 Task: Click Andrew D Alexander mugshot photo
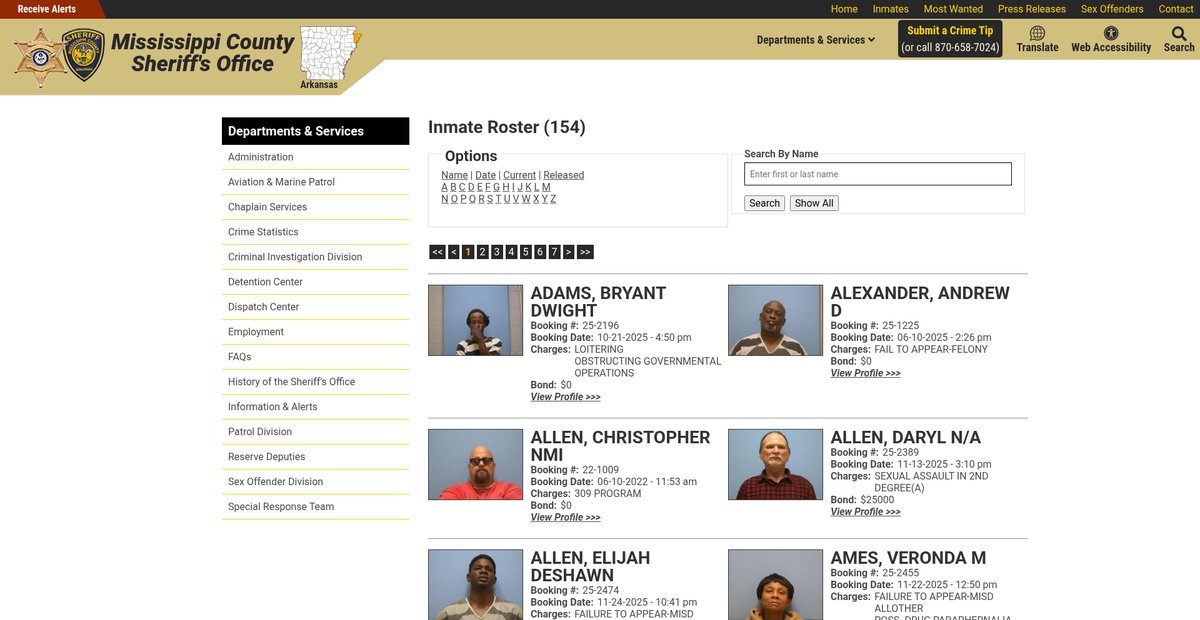(775, 320)
